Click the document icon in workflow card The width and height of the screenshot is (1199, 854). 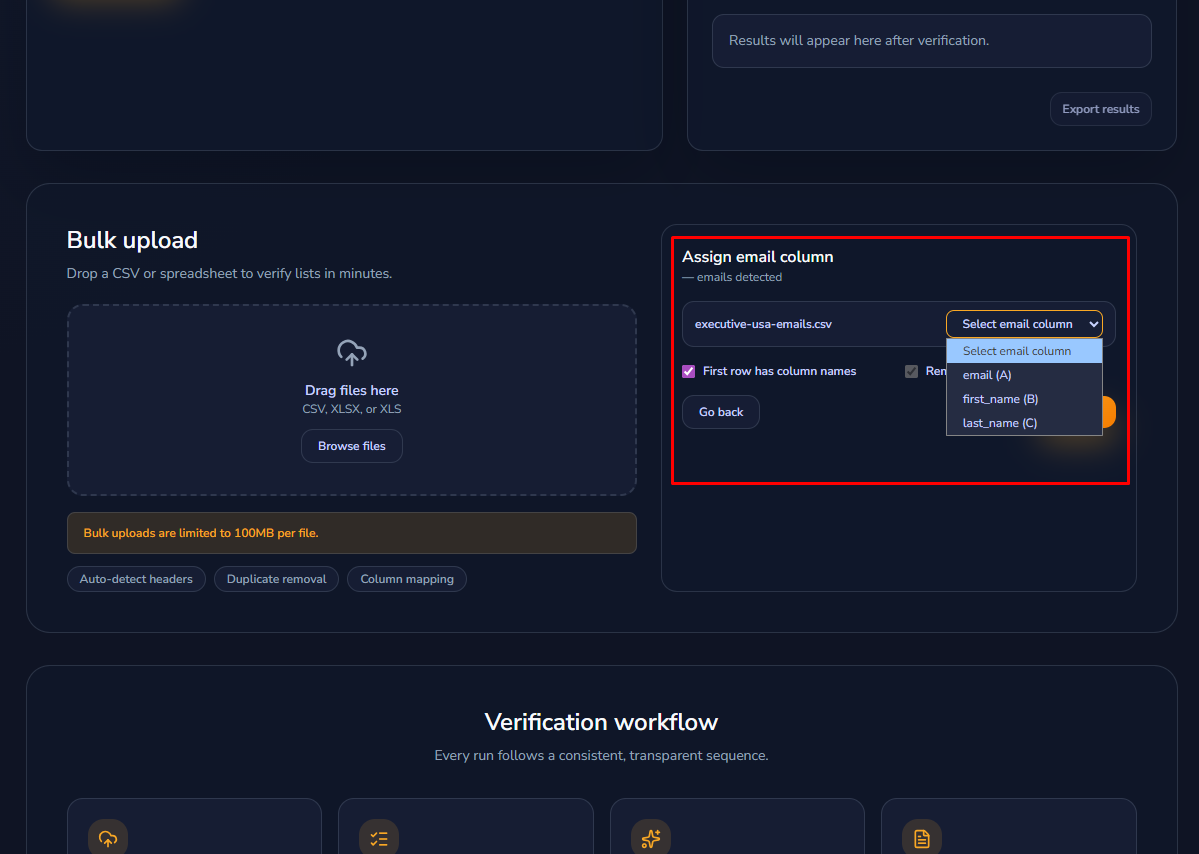tap(922, 838)
